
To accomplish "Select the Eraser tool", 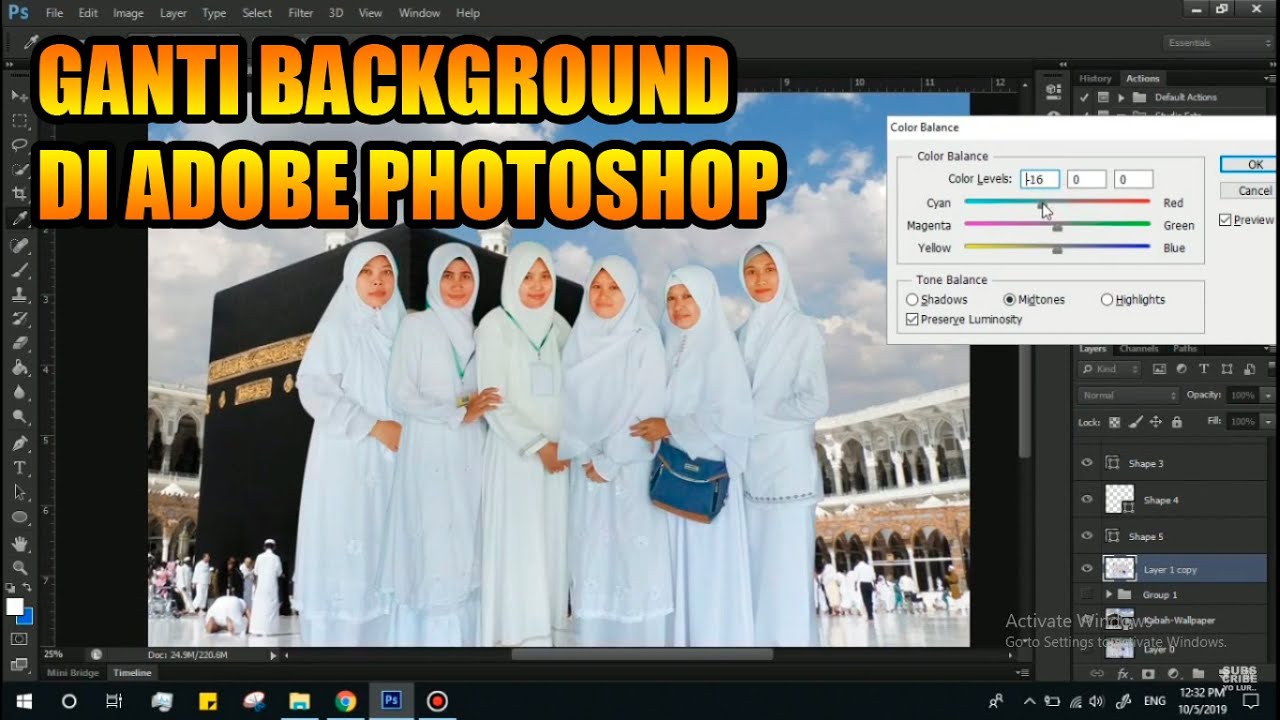I will point(19,343).
